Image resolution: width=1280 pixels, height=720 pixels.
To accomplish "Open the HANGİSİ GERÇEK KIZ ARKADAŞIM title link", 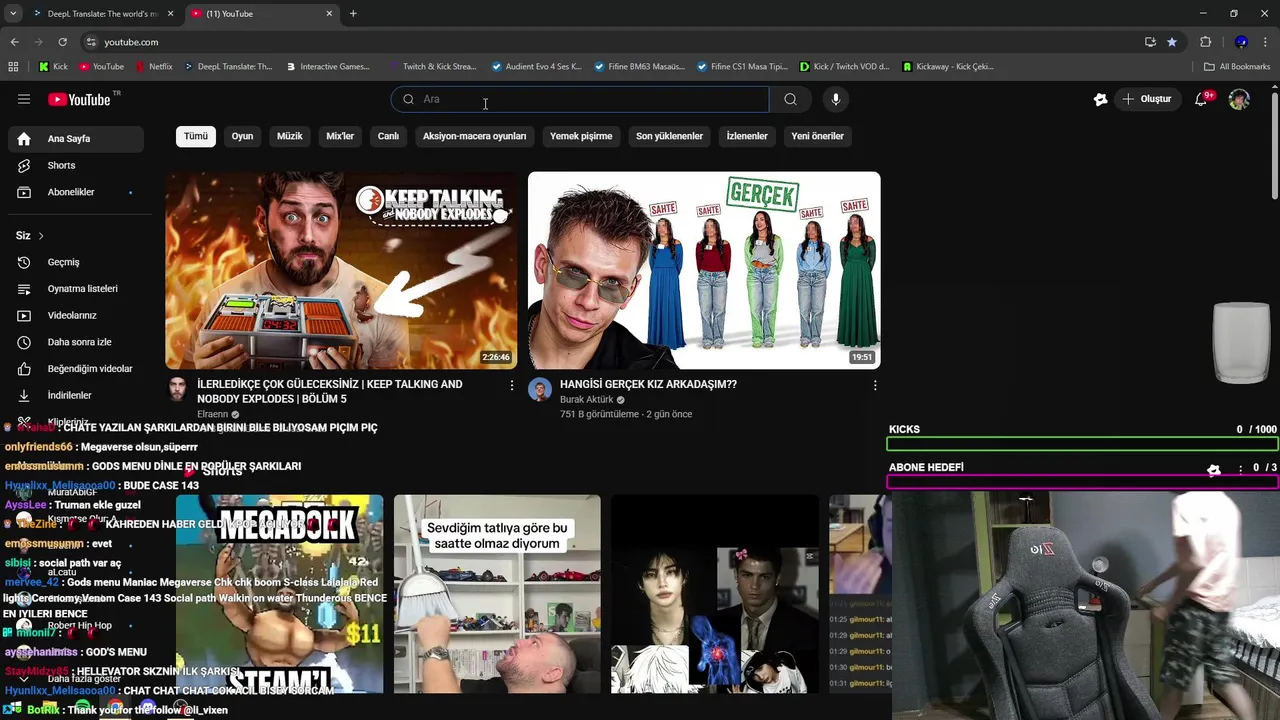I will pos(648,384).
